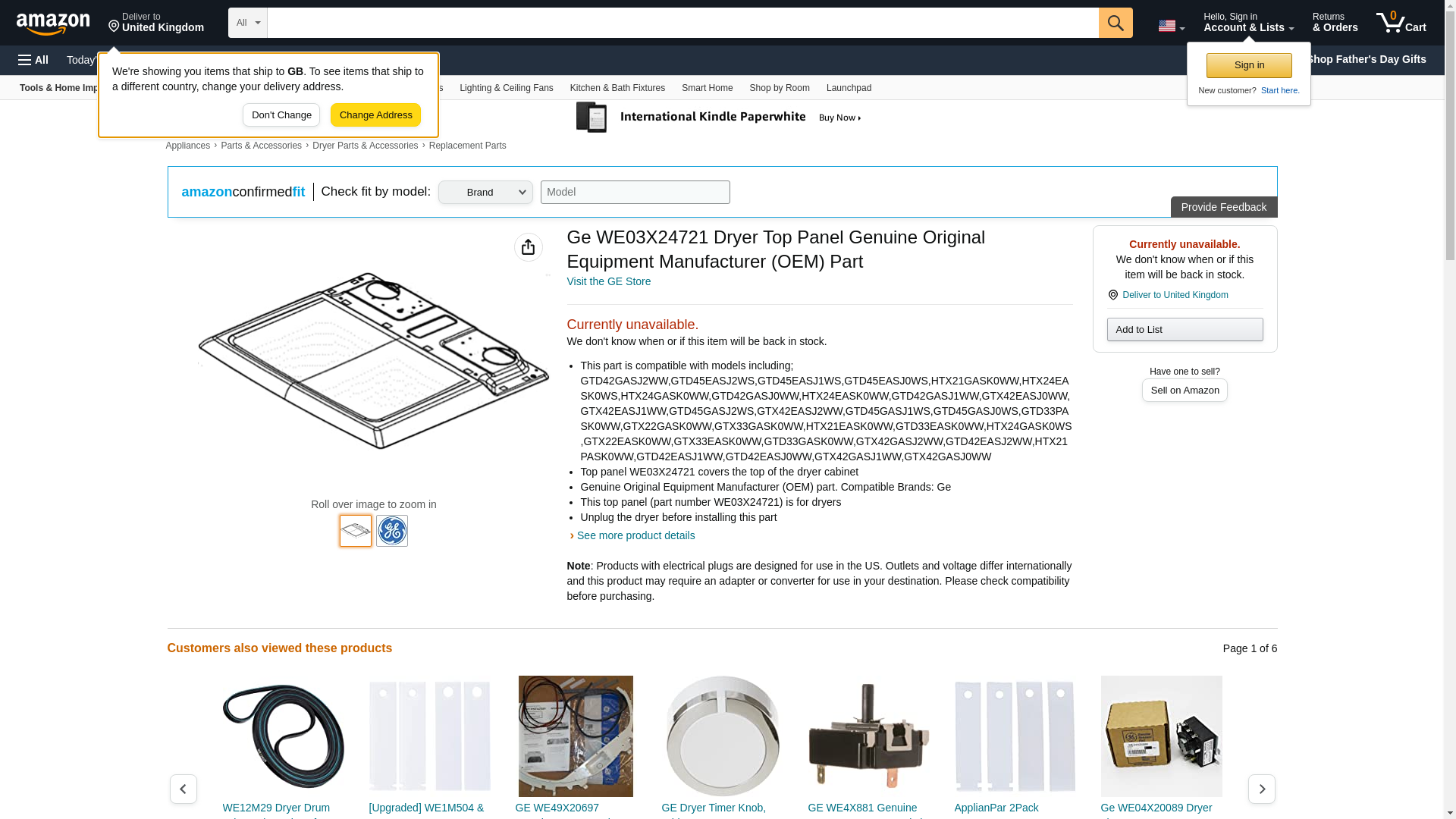Click the Add to List button
The width and height of the screenshot is (1456, 819).
[x=1184, y=330]
